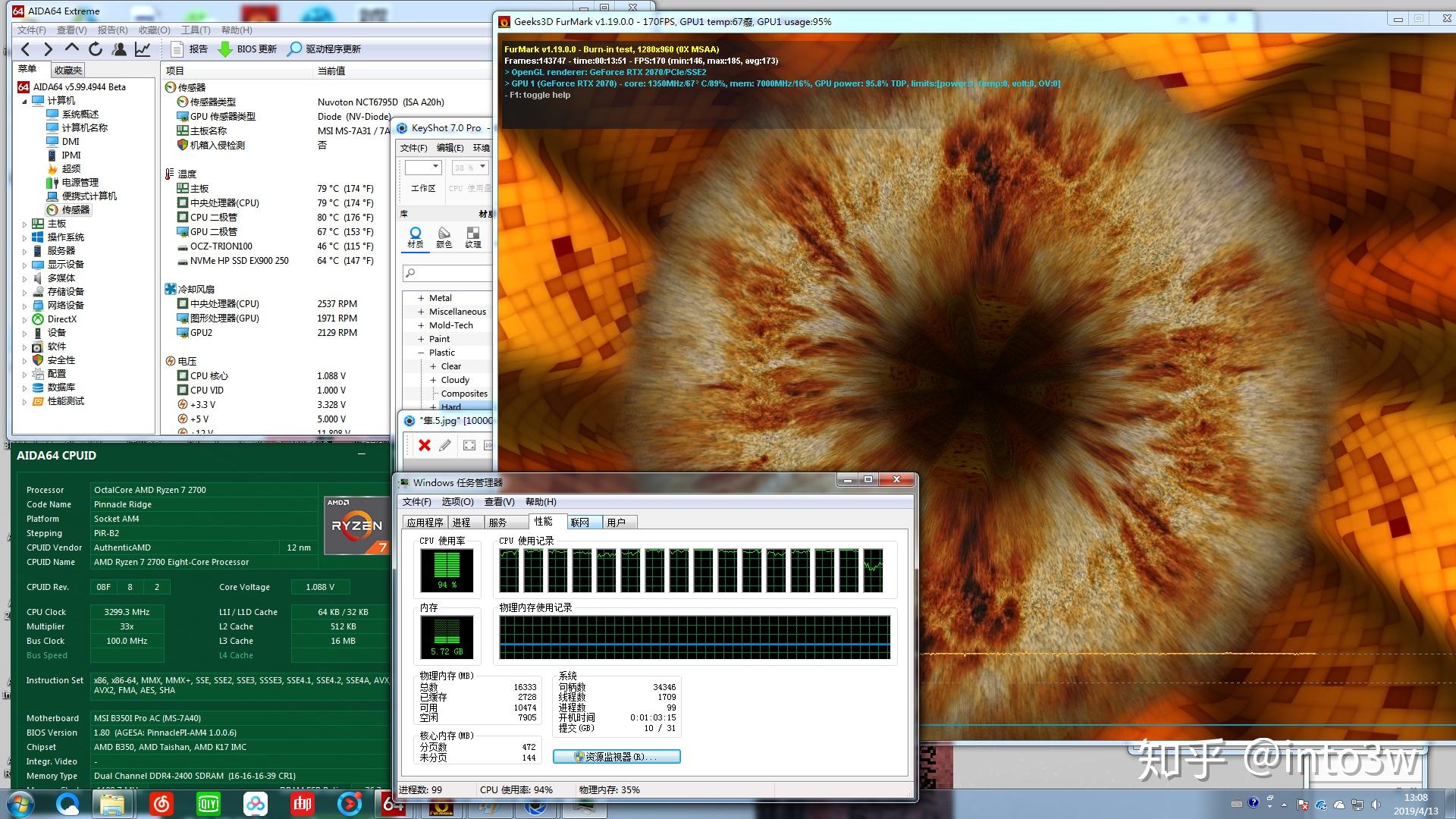Open the AIDA64 user/benchmark person icon

(x=119, y=49)
